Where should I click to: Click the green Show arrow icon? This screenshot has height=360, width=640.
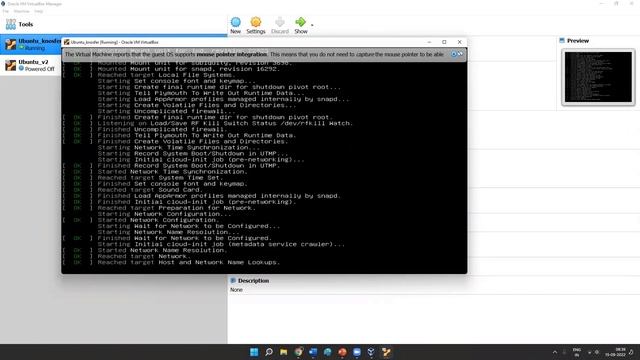click(301, 25)
